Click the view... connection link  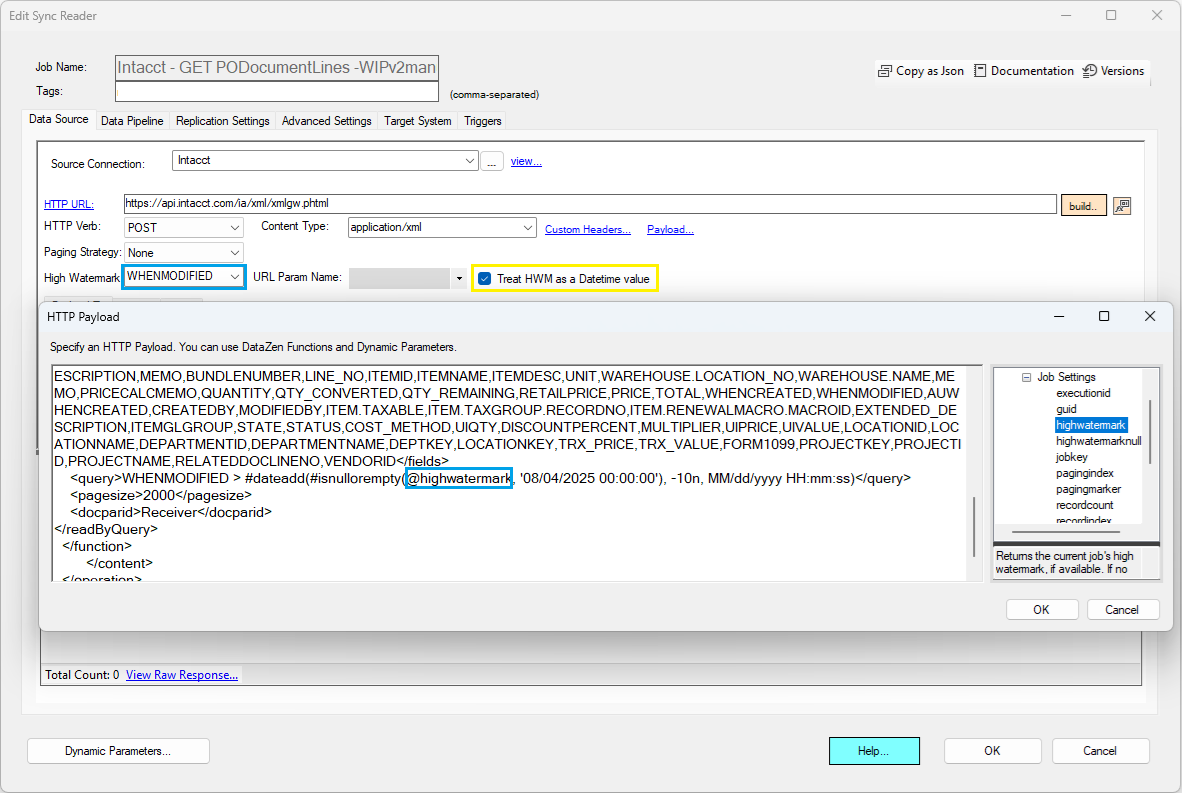click(526, 161)
